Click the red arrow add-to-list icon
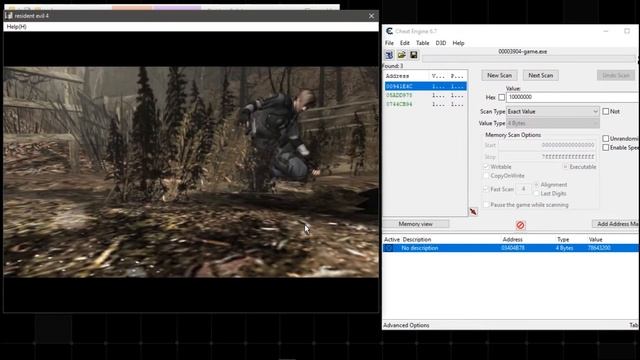This screenshot has width=640, height=360. pyautogui.click(x=473, y=211)
